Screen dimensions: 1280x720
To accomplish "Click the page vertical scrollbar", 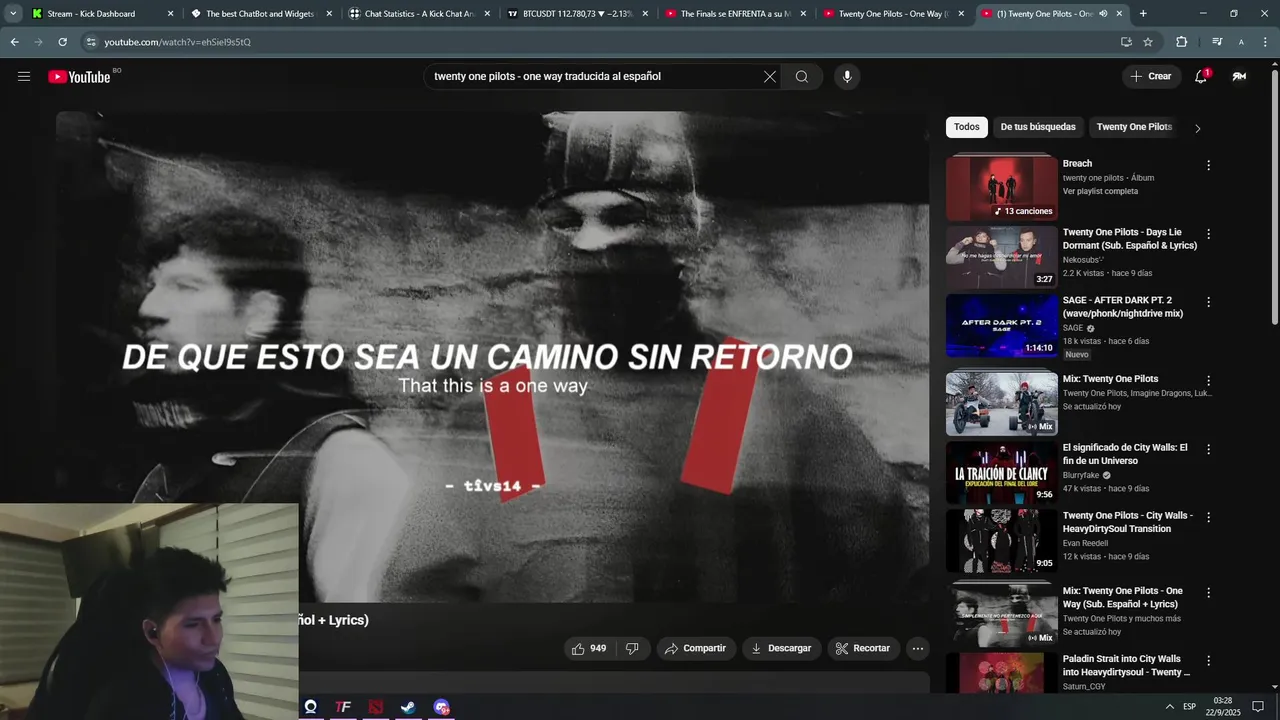I will (x=1274, y=195).
